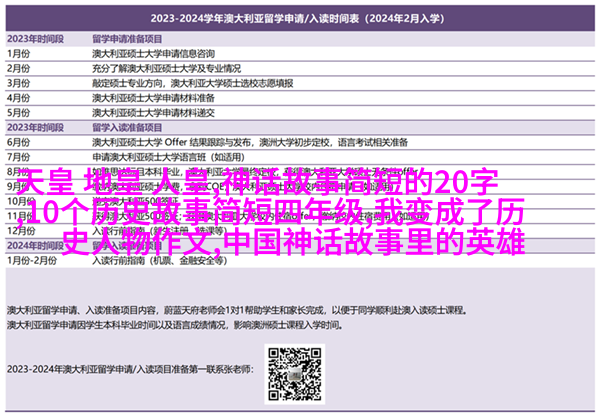Image resolution: width=600 pixels, height=417 pixels.
Task: Click '申请澳大利亚硕士大学语言班（如适用）'
Action: [168, 157]
